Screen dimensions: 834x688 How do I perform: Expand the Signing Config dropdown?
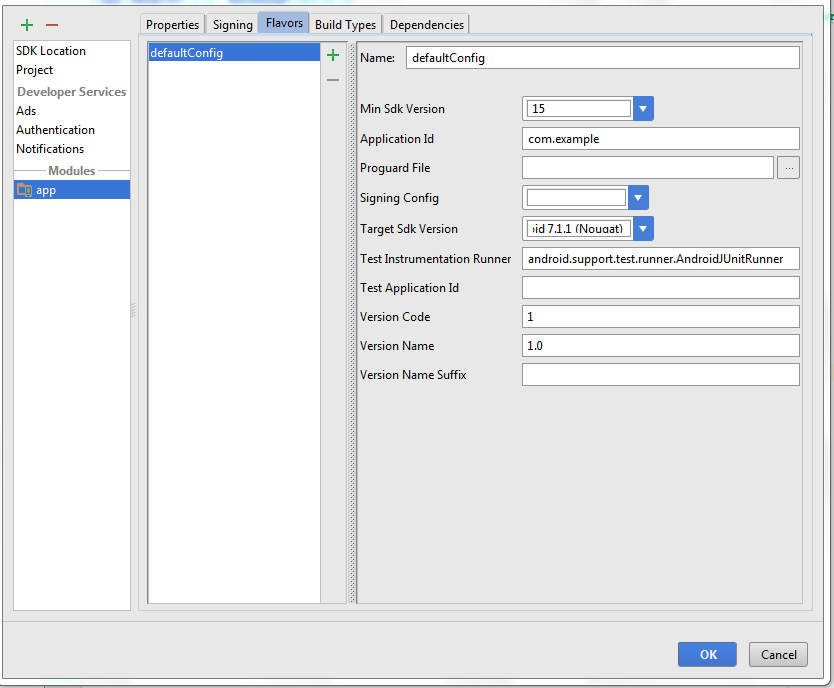(x=639, y=198)
